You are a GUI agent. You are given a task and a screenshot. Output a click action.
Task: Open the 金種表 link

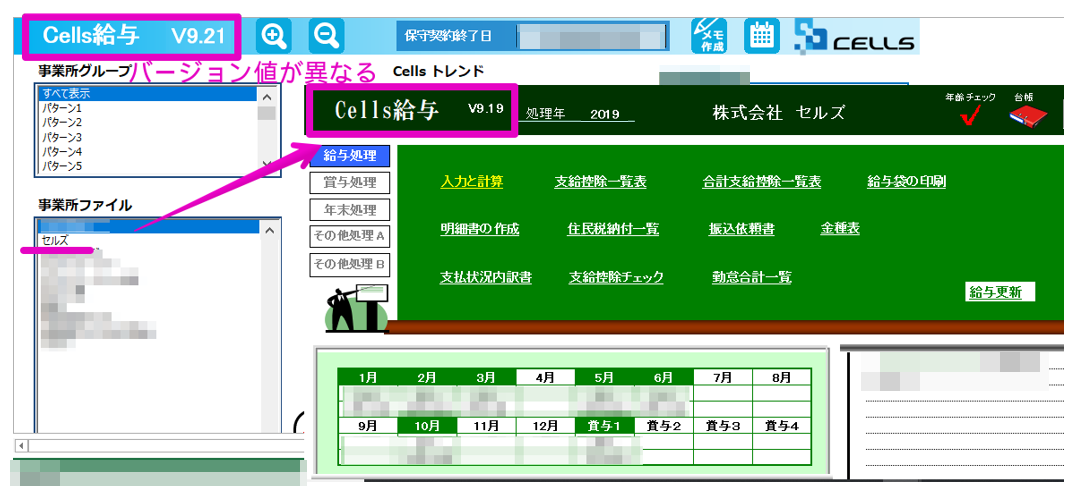coord(840,229)
